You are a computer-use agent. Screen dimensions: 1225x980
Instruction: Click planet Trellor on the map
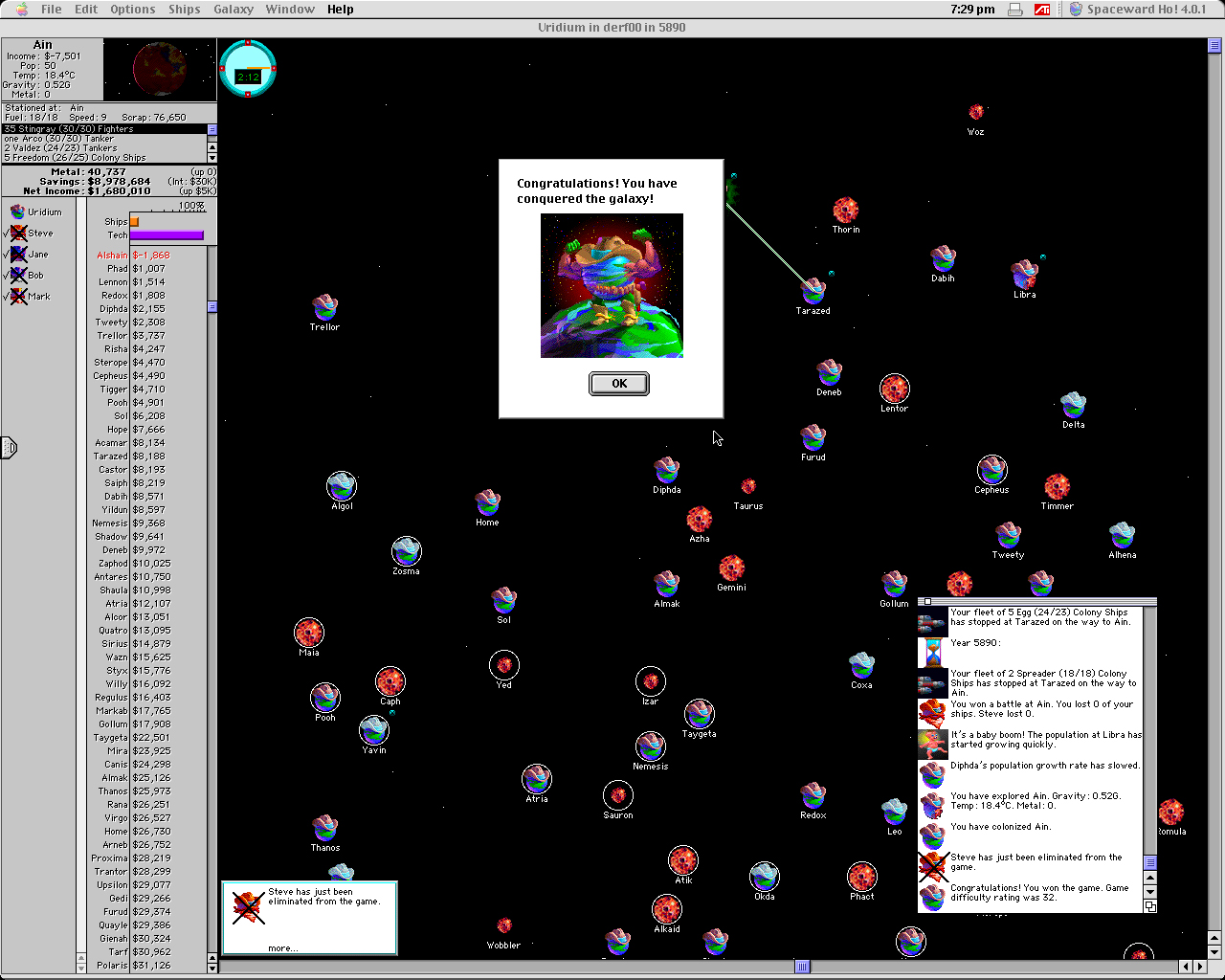click(325, 307)
